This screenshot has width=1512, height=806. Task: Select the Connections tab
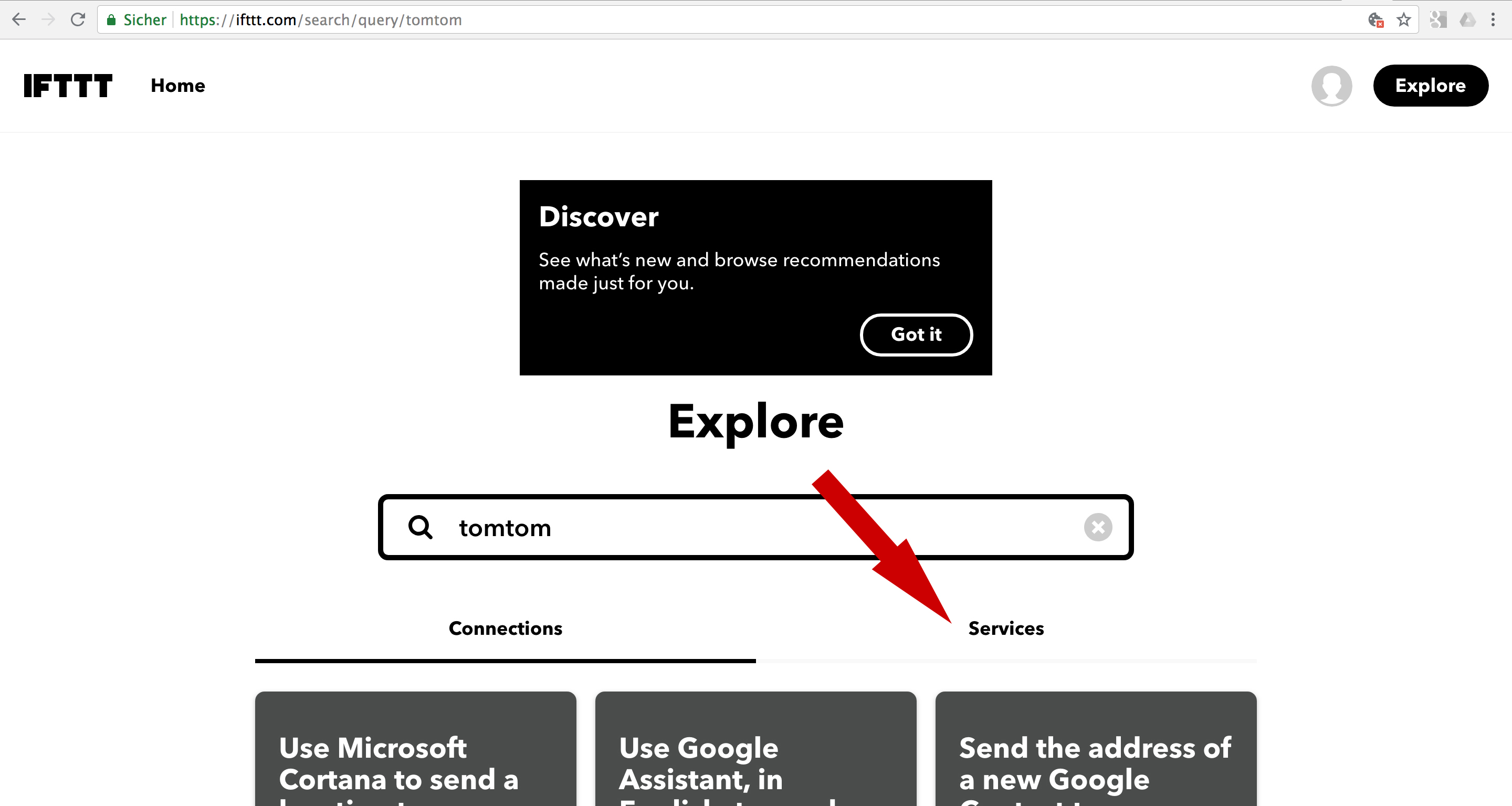click(x=506, y=629)
